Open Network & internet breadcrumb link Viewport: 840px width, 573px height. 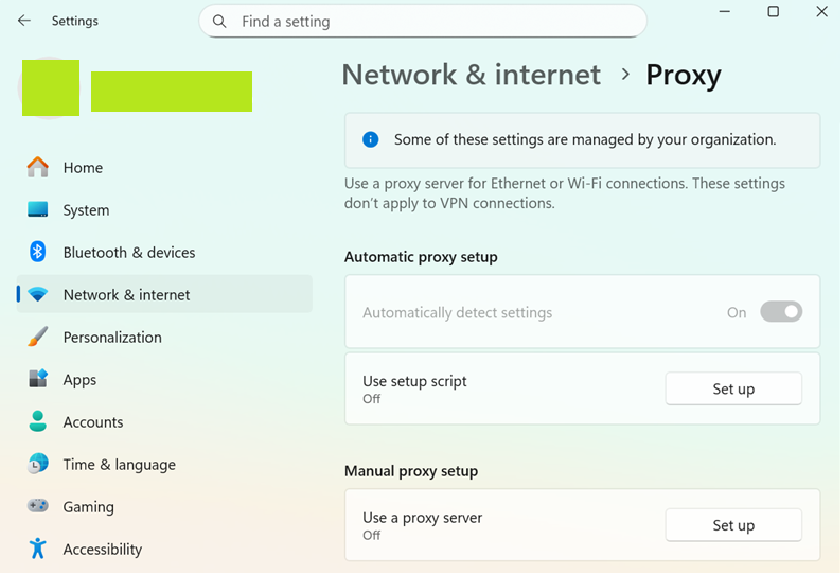point(471,75)
